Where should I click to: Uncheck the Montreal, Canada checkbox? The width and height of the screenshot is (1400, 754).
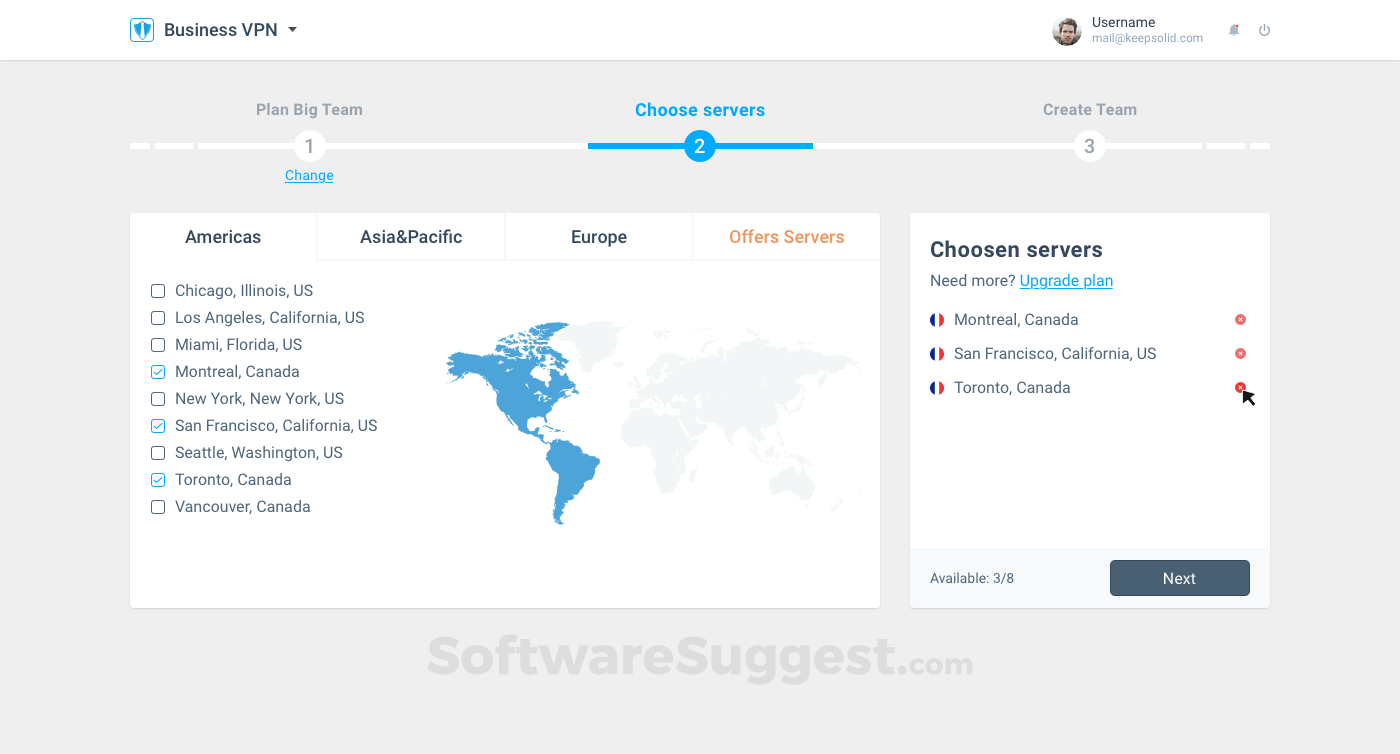click(x=158, y=371)
